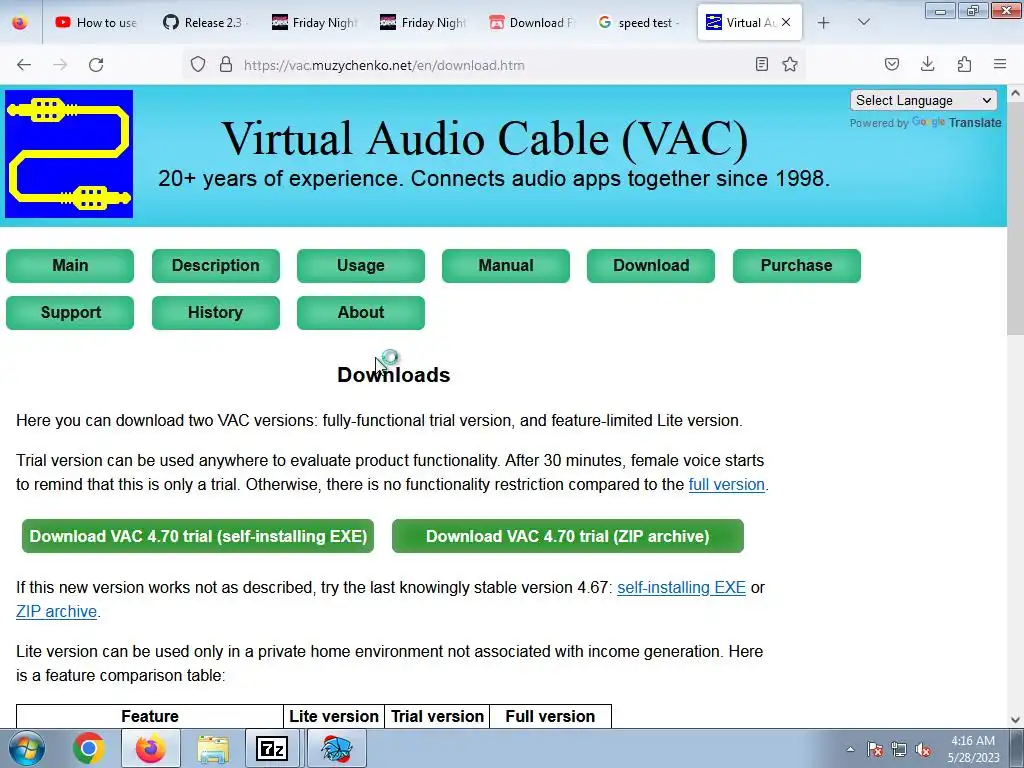Switch to the How to use YouTube tab
1024x768 pixels.
pos(97,22)
